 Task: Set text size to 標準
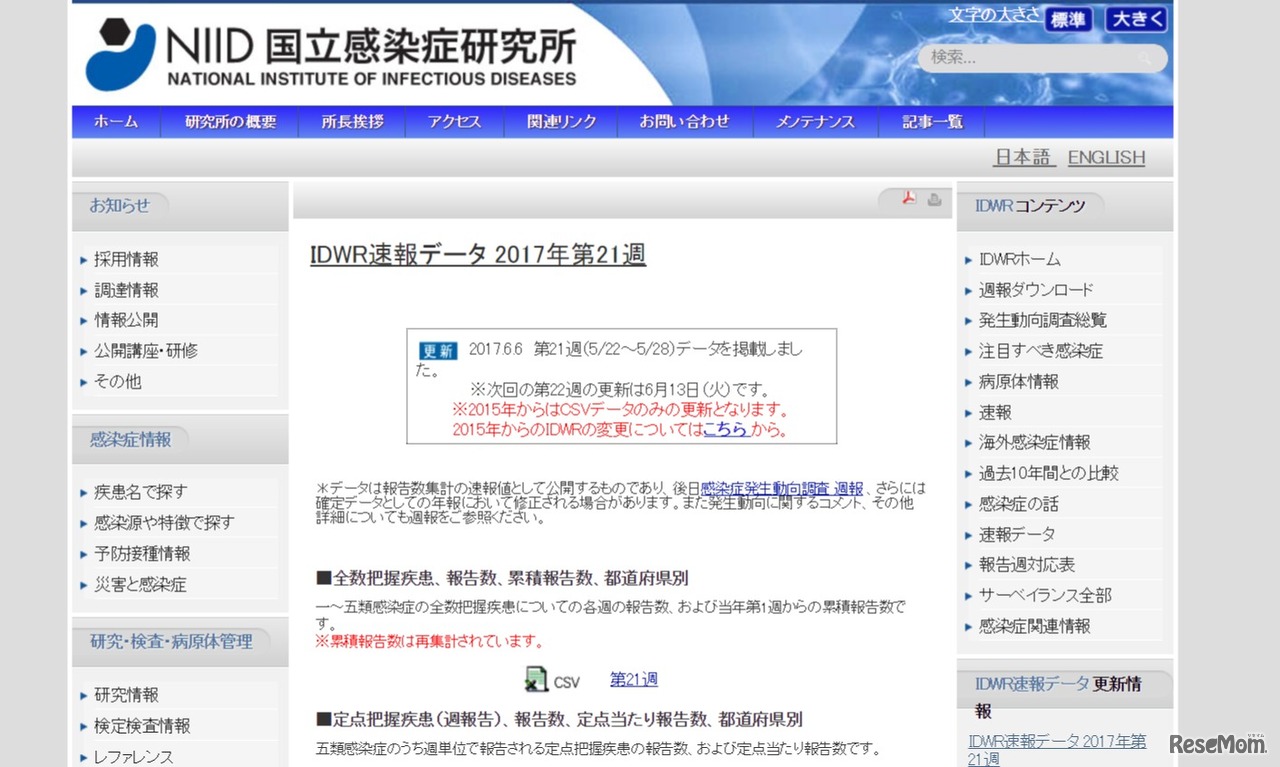[x=1068, y=19]
